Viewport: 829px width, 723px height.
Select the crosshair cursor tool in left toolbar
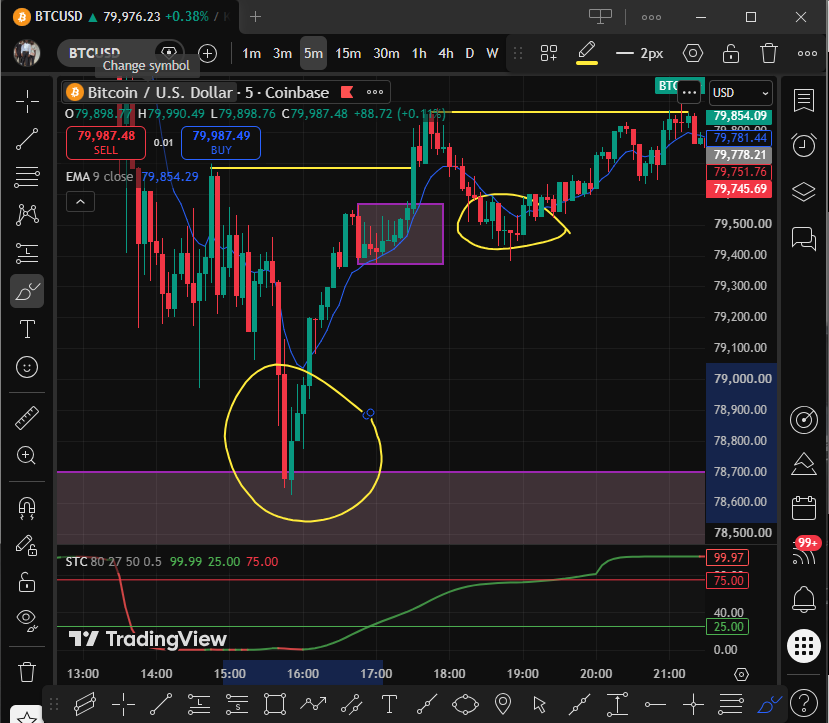[27, 101]
